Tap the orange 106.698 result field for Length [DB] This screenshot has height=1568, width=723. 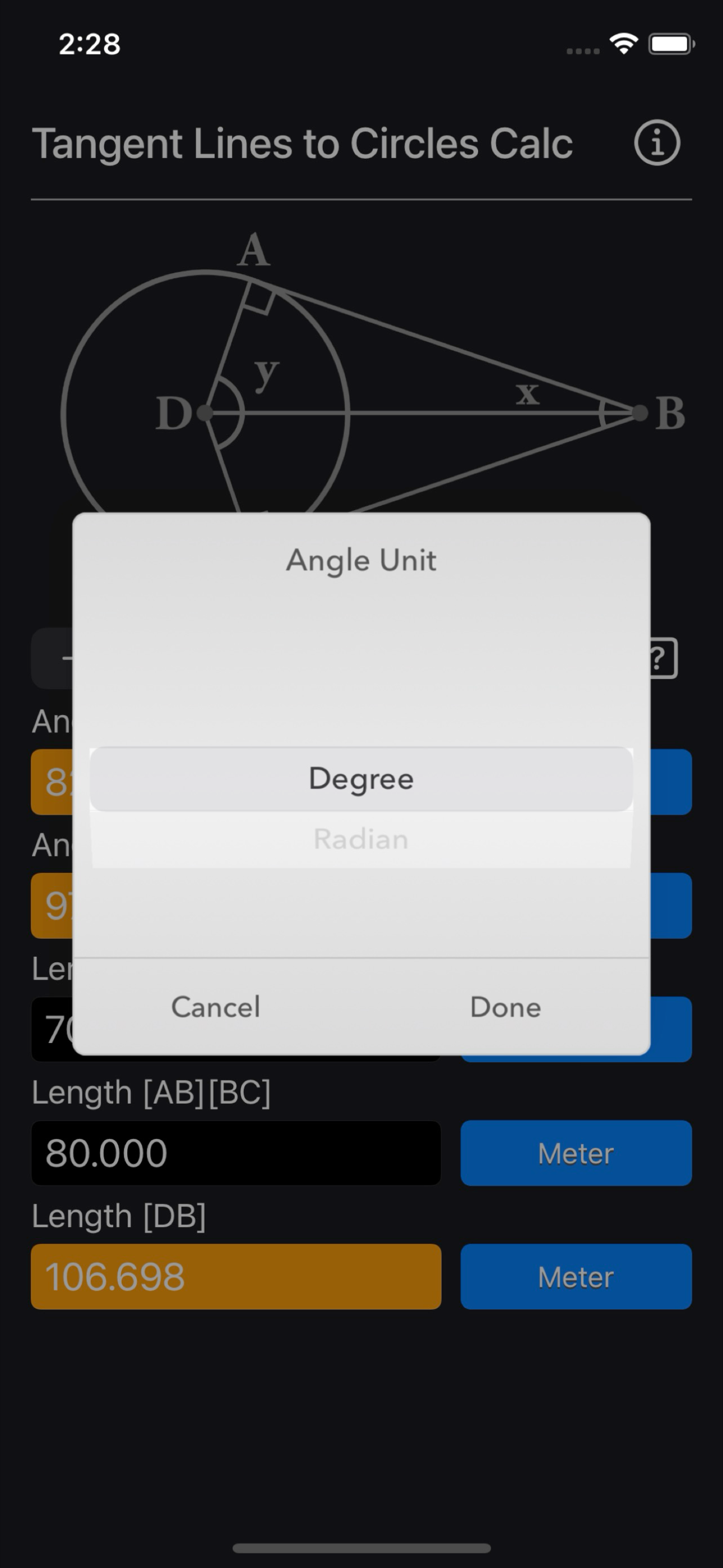coord(236,1277)
